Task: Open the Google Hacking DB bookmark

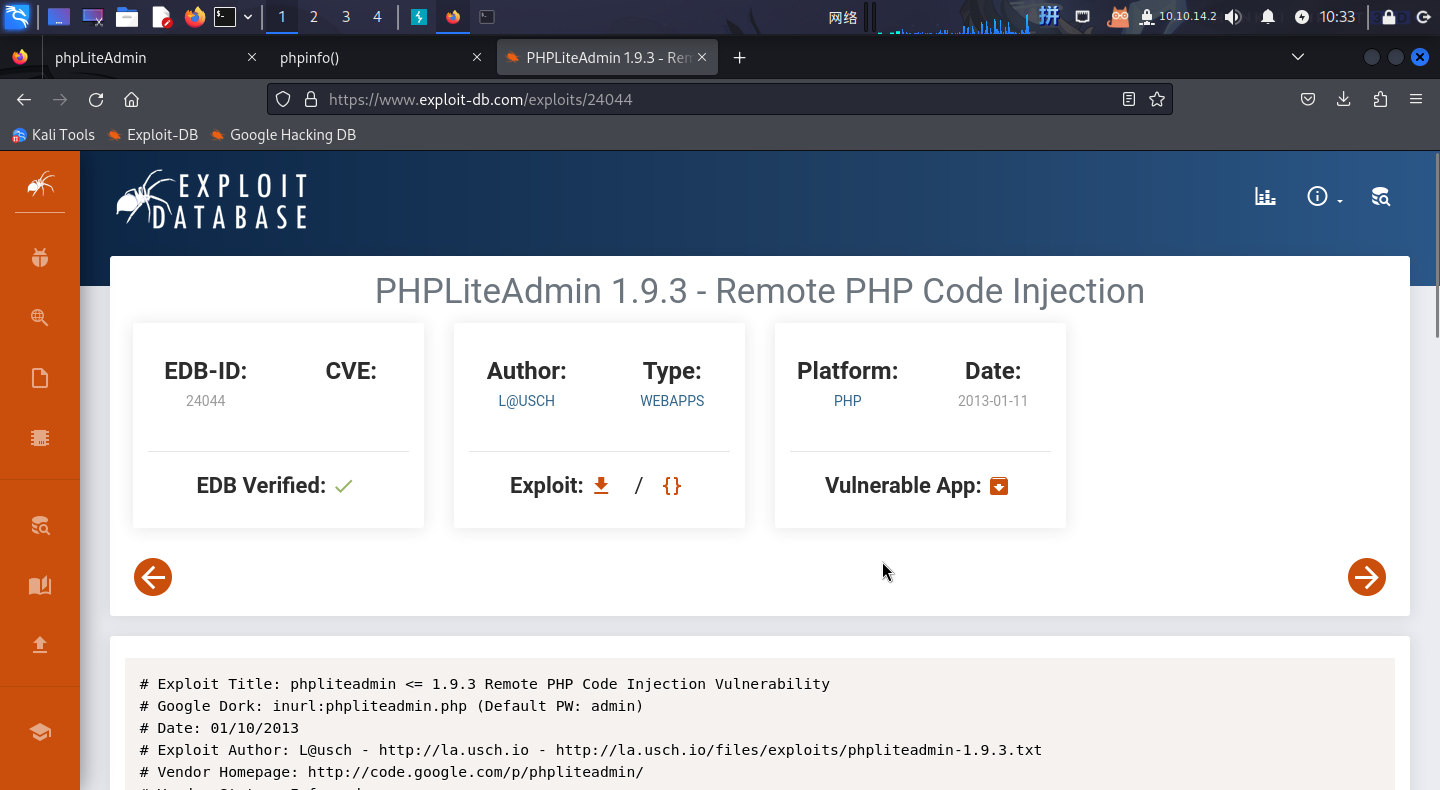Action: (282, 135)
